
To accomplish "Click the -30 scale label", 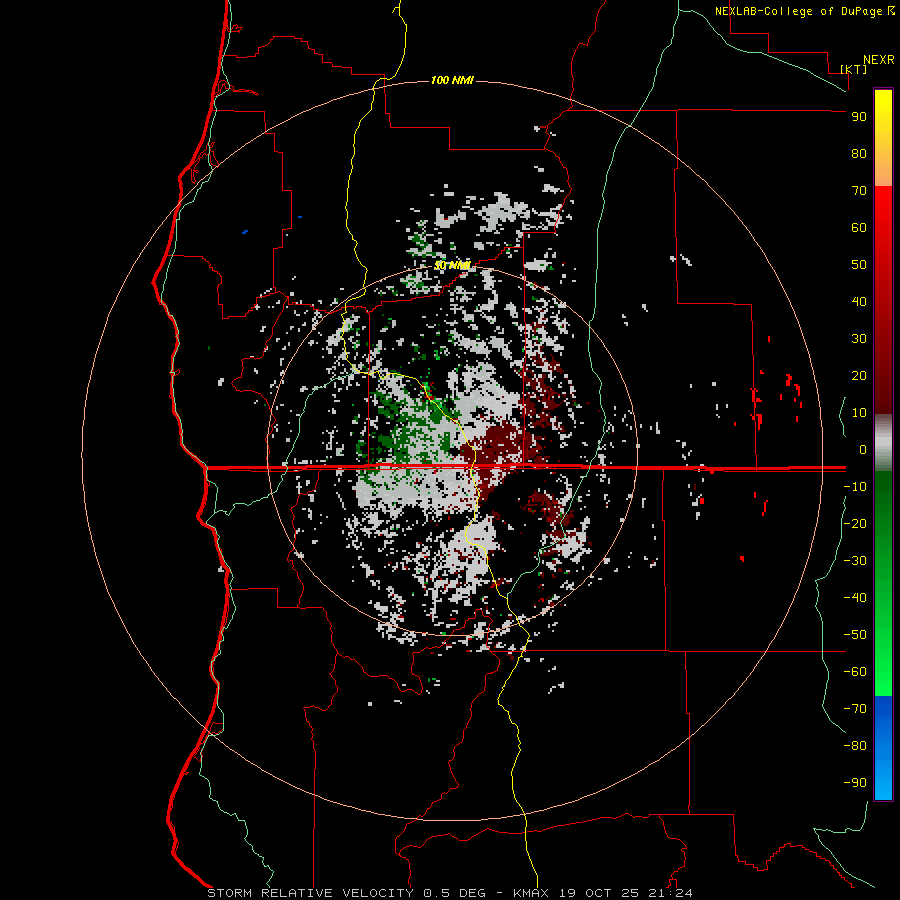I will point(855,561).
